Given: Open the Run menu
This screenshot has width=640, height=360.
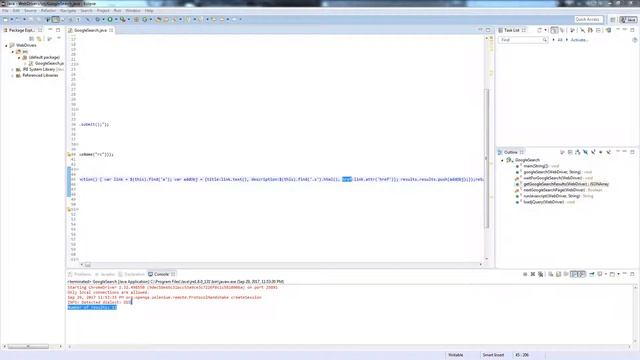Looking at the screenshot, I should [x=118, y=11].
